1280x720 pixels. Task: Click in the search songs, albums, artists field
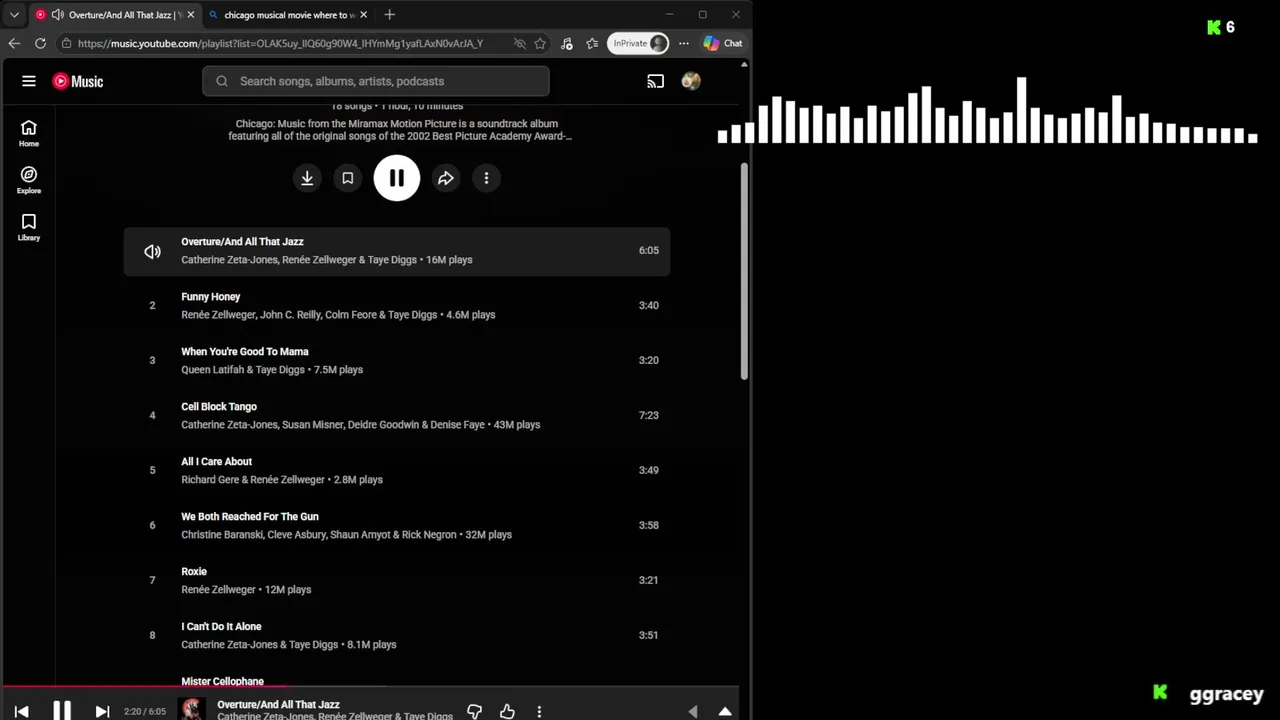(376, 81)
